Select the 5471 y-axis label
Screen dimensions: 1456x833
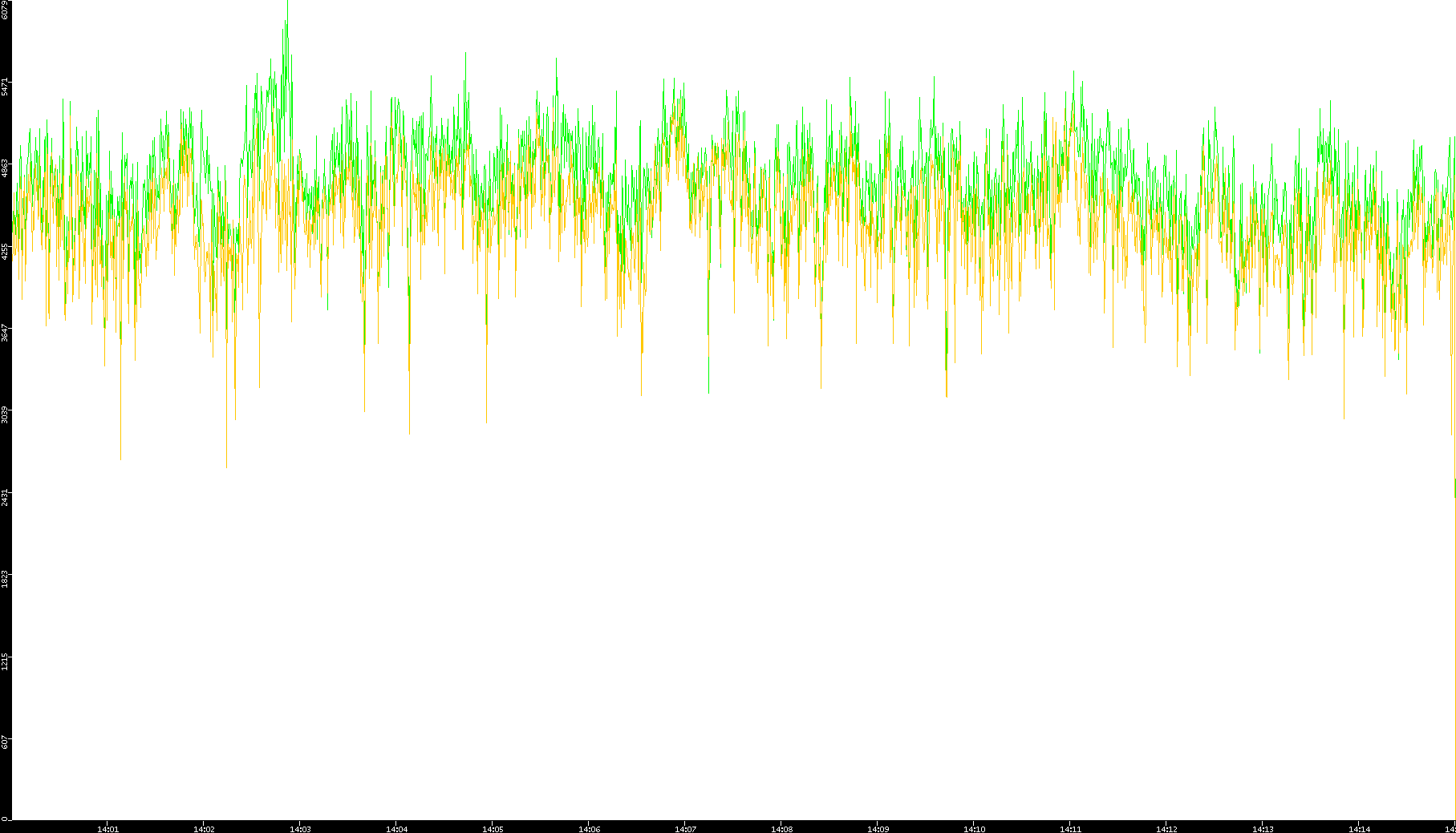tap(5, 87)
